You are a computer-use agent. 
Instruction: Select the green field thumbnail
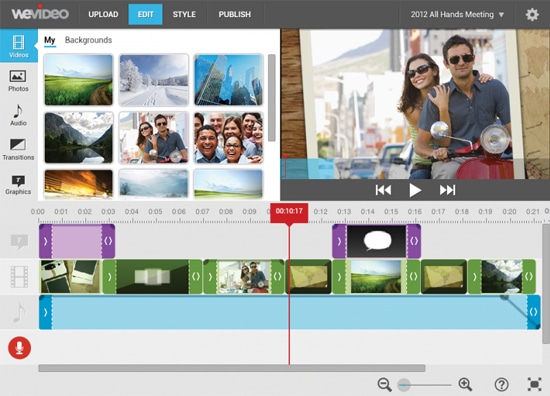79,80
